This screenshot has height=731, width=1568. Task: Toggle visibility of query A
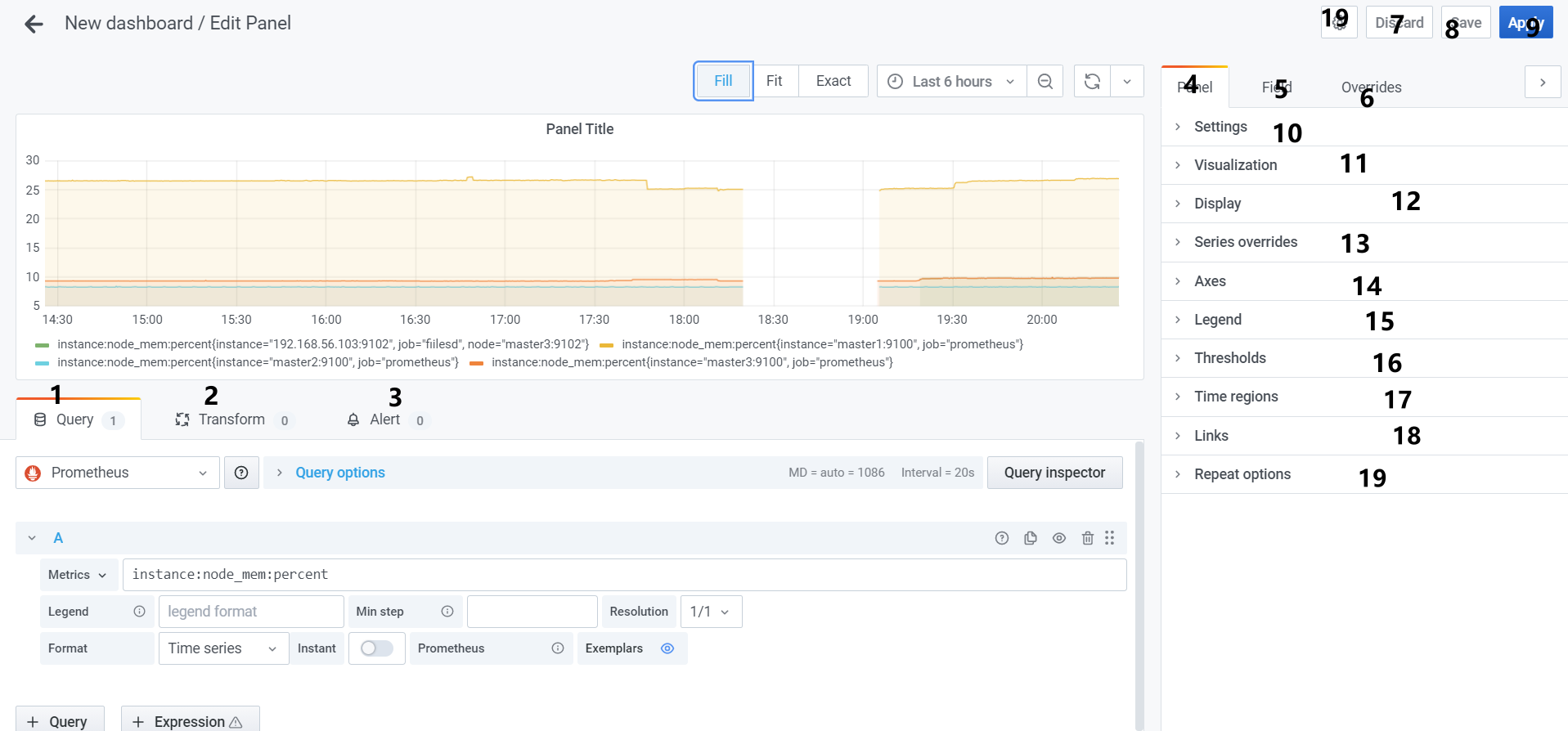1059,538
